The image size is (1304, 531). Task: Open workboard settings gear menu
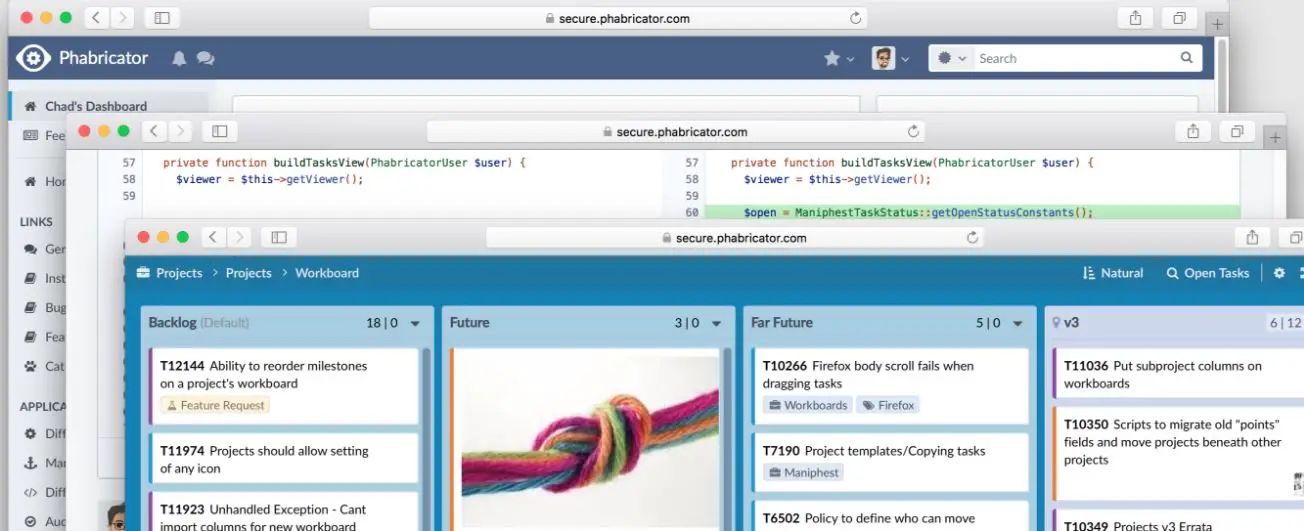[1279, 273]
